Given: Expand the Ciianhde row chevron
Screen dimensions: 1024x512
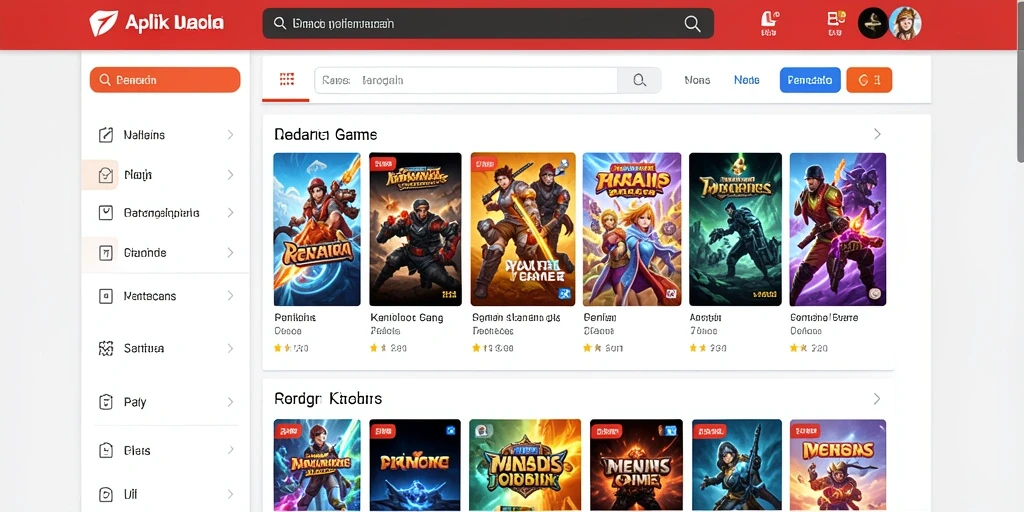Looking at the screenshot, I should tap(230, 253).
